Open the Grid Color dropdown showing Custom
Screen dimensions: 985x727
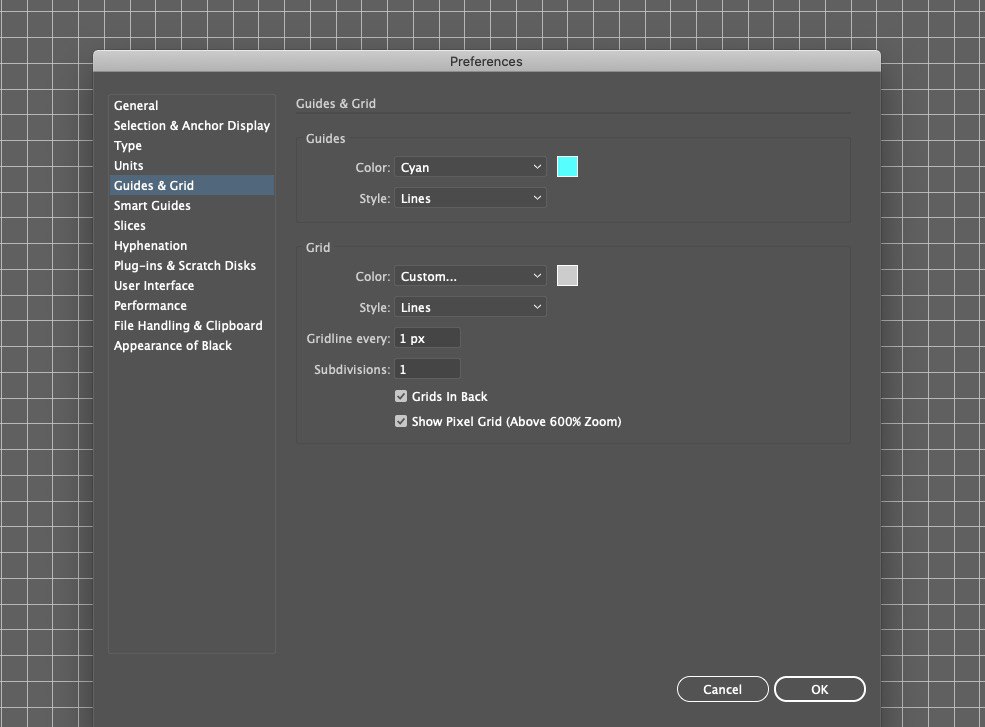pyautogui.click(x=470, y=276)
